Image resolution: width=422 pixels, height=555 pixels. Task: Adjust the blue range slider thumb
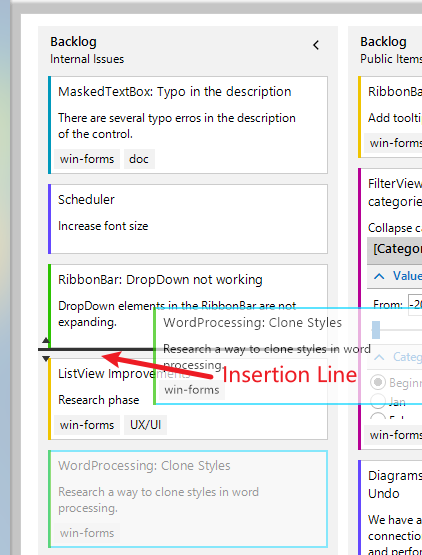[x=376, y=330]
